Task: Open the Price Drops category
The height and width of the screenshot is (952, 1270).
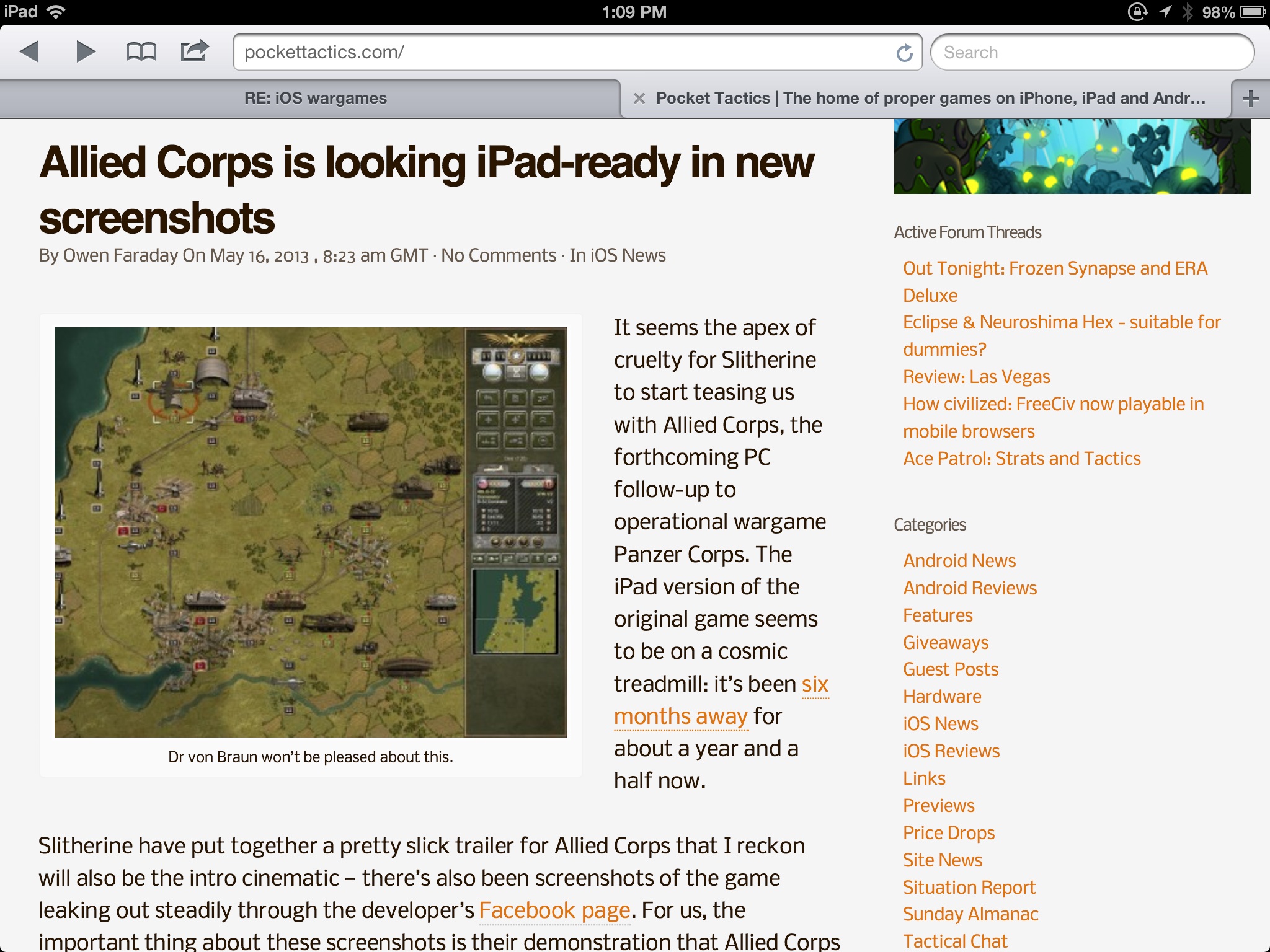Action: click(x=948, y=833)
